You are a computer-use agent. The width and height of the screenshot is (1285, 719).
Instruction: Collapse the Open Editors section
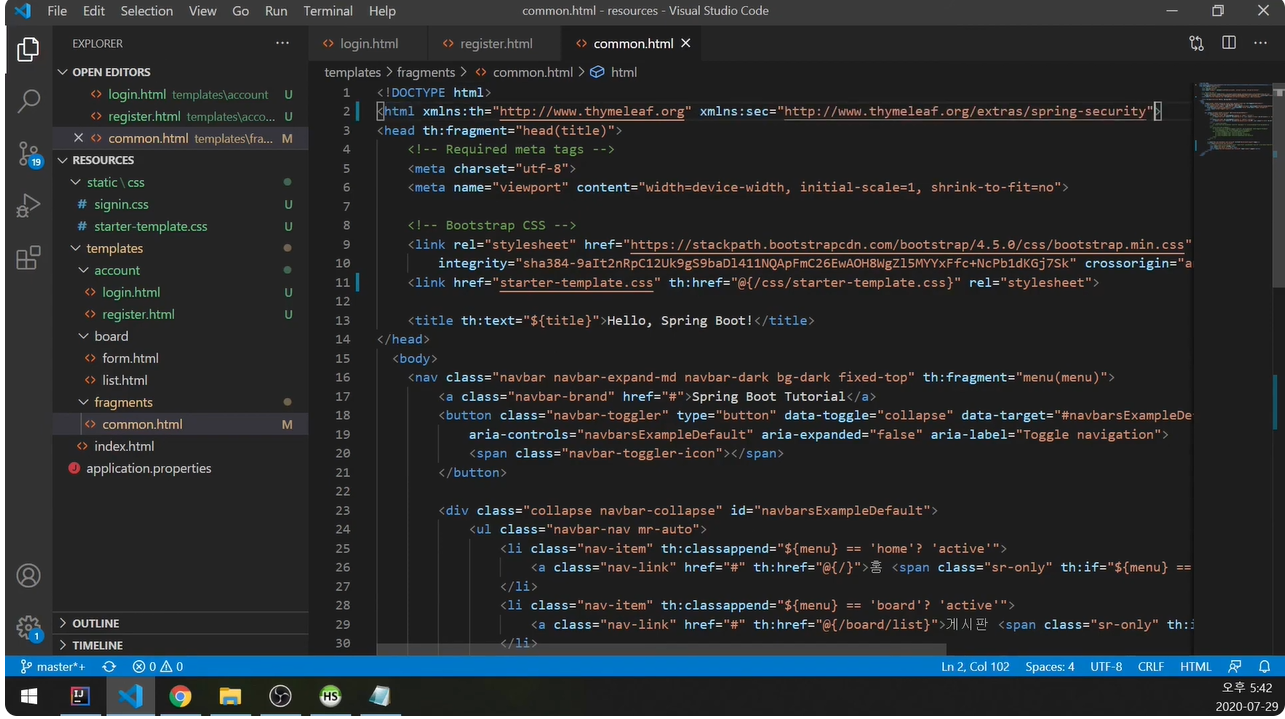(63, 72)
